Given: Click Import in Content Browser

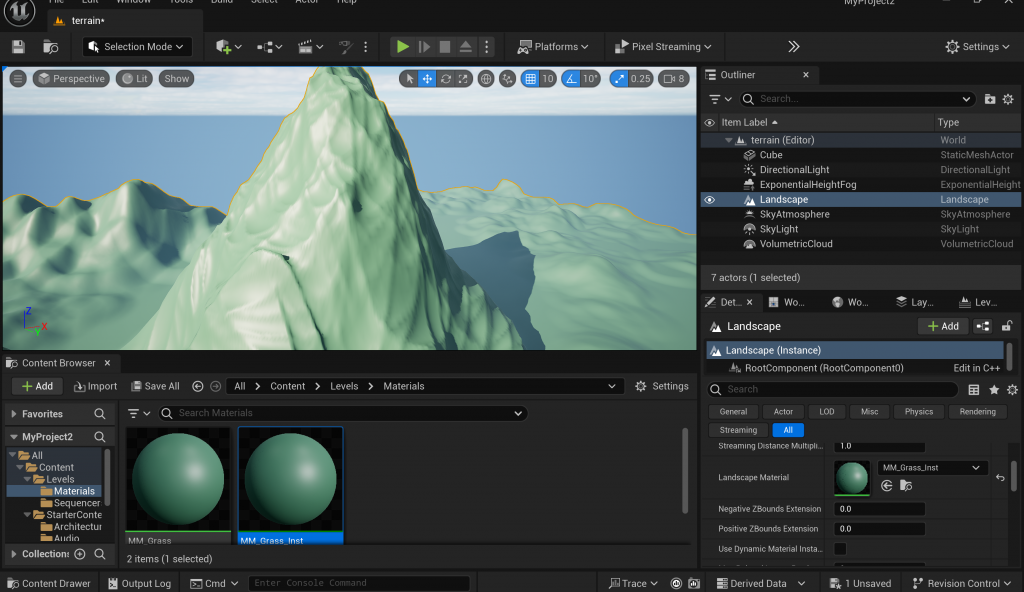Looking at the screenshot, I should click(x=95, y=386).
